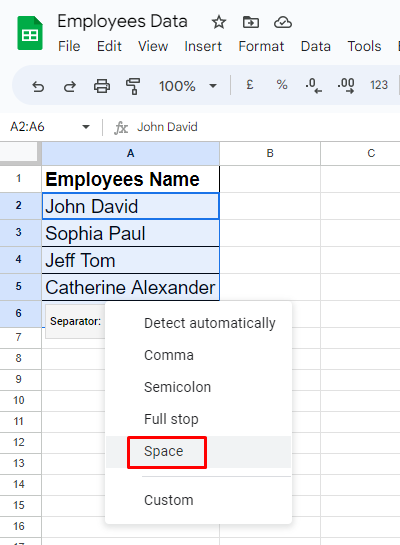The image size is (400, 545).
Task: Apply percent format from the toolbar
Action: click(x=282, y=85)
